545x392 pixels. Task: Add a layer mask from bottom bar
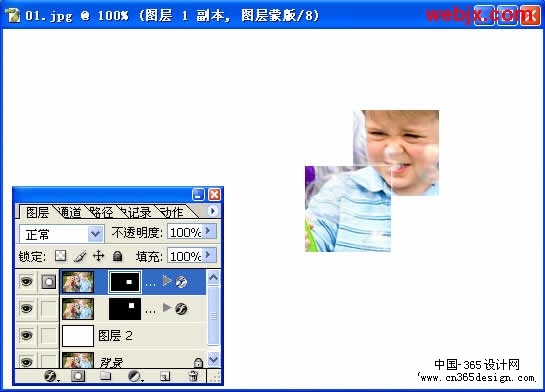pos(78,376)
